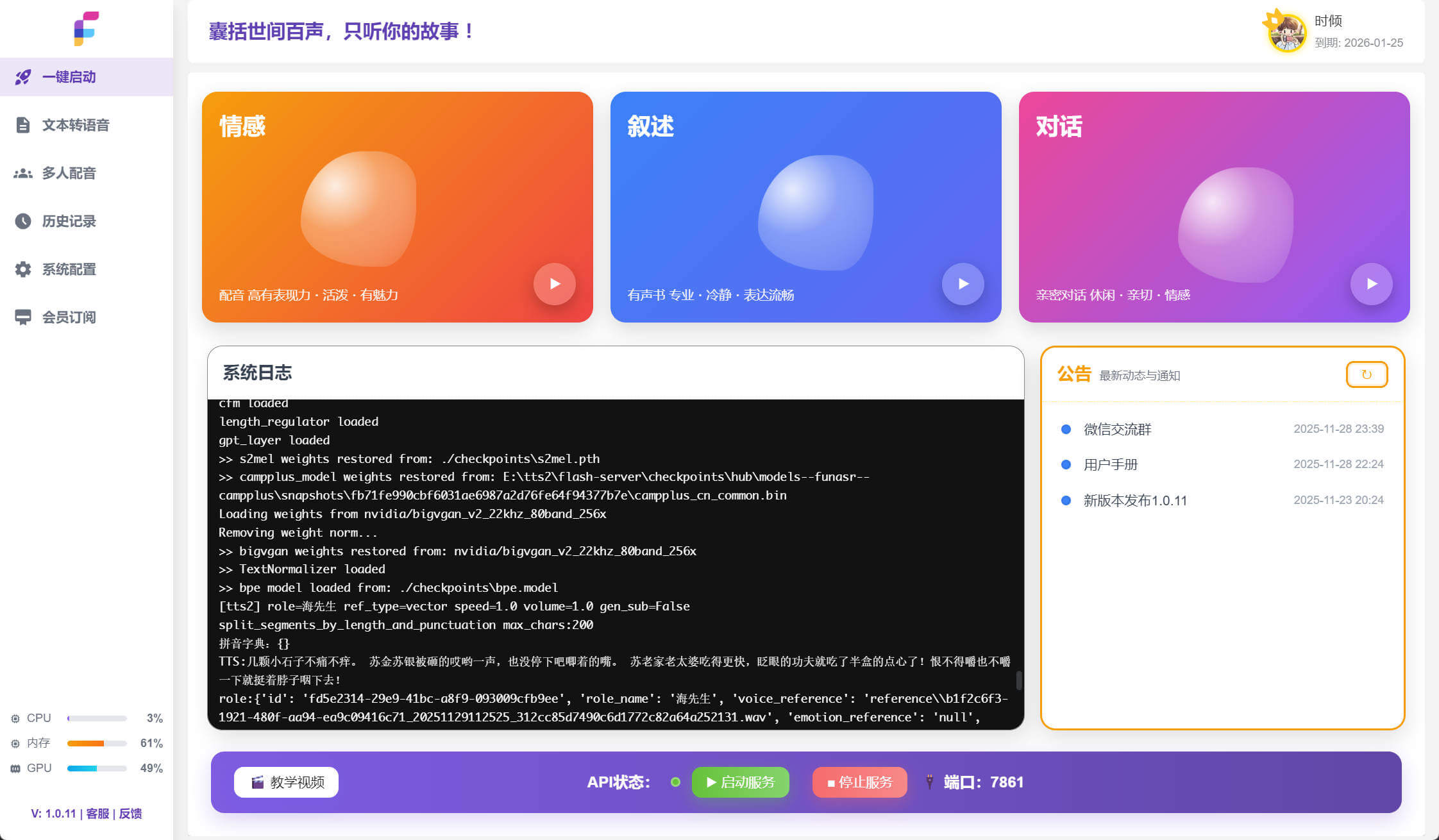Open 历史记录 clock icon
Screen dimensions: 1439x840
[23, 221]
